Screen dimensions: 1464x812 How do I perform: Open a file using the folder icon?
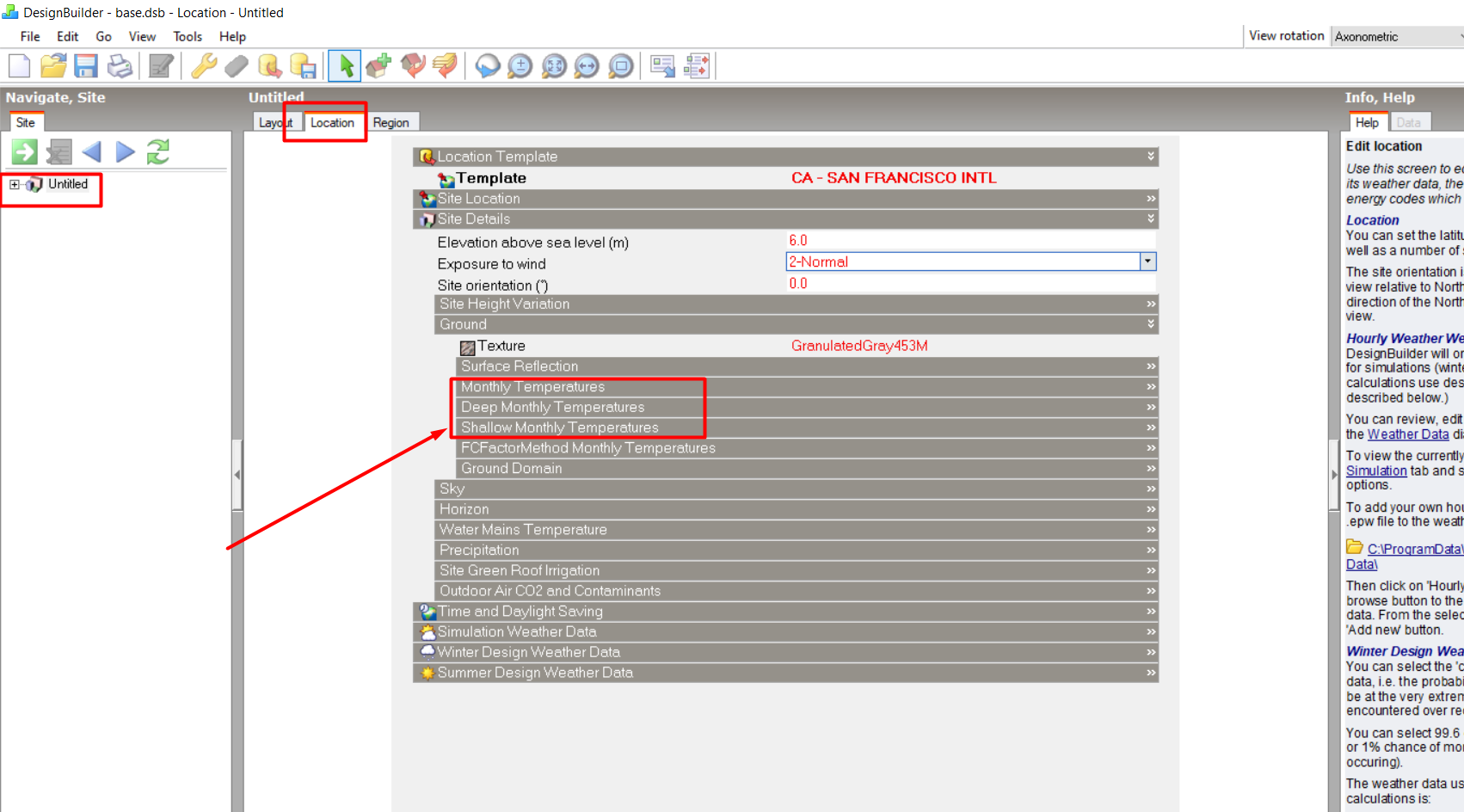tap(53, 66)
